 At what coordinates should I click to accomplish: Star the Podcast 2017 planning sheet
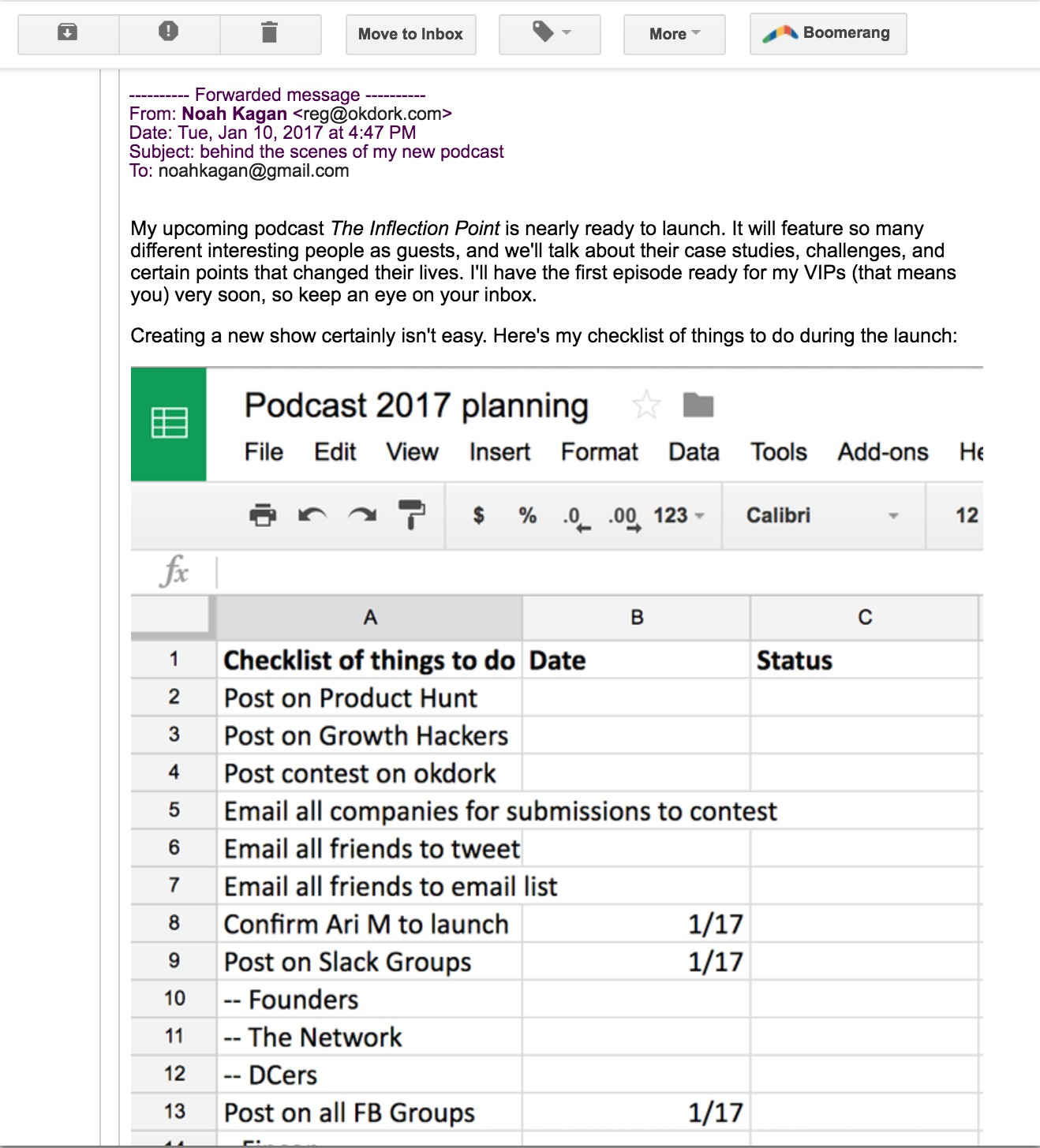pos(646,406)
